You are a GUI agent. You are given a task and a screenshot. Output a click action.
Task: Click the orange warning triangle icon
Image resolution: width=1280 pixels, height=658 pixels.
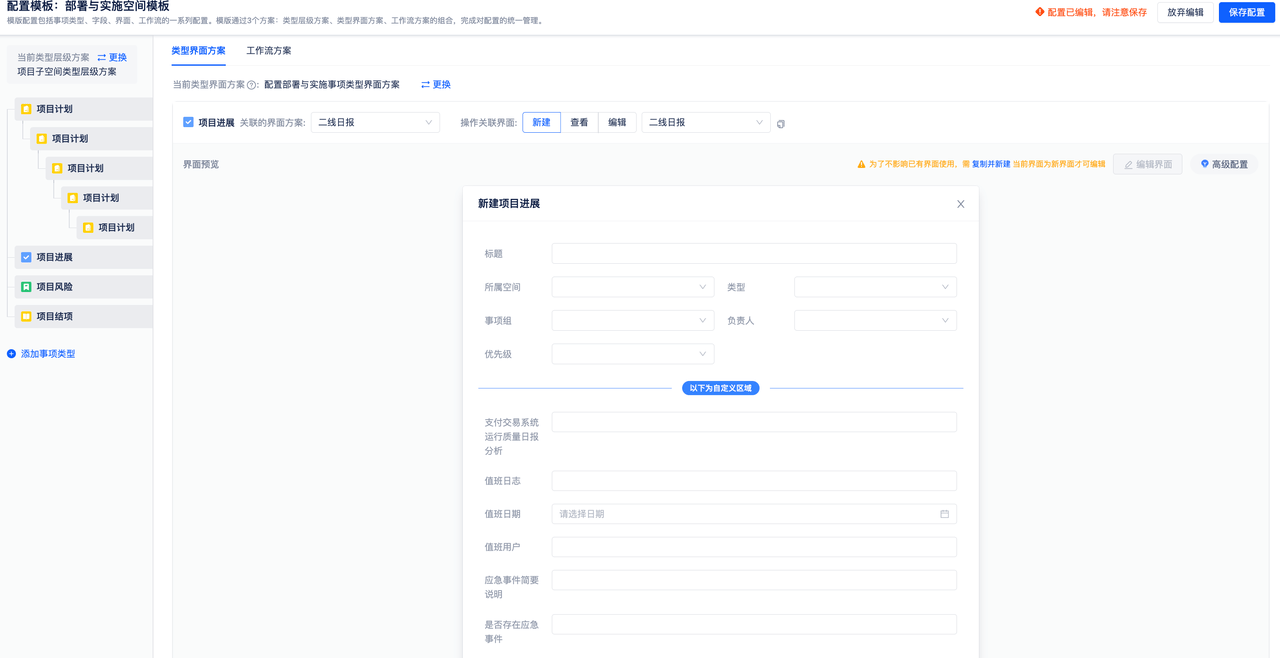[861, 164]
